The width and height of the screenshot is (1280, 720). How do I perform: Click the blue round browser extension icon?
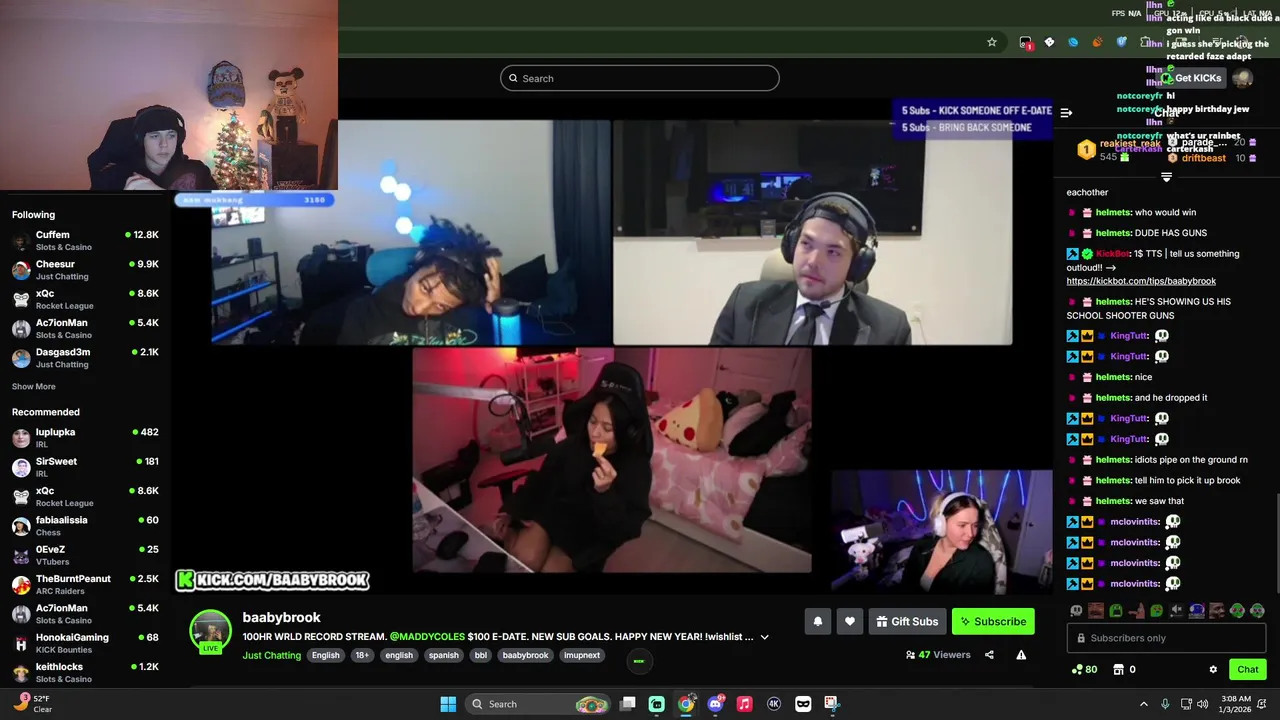(x=1073, y=42)
